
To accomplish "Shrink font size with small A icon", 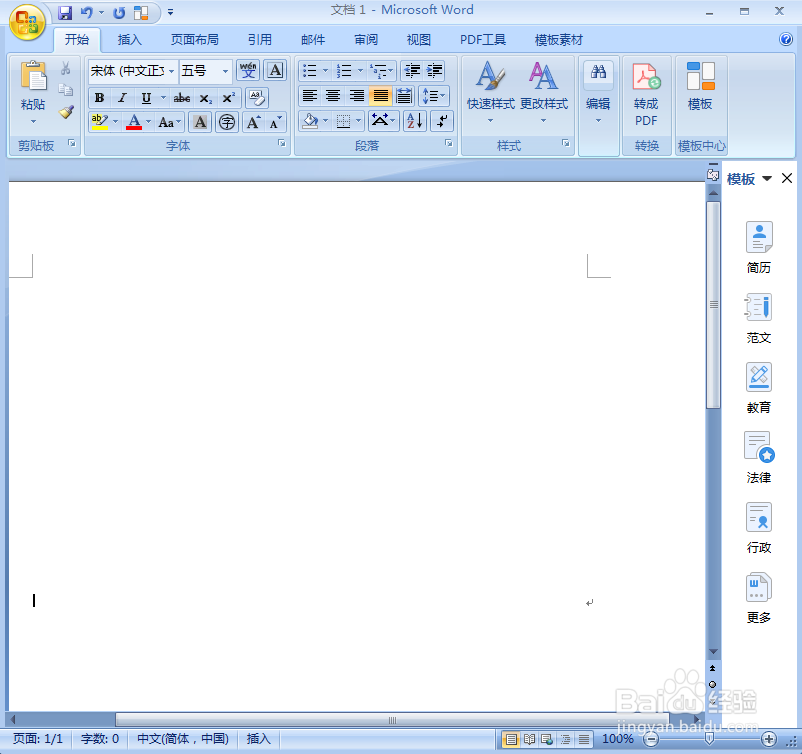I will click(275, 122).
